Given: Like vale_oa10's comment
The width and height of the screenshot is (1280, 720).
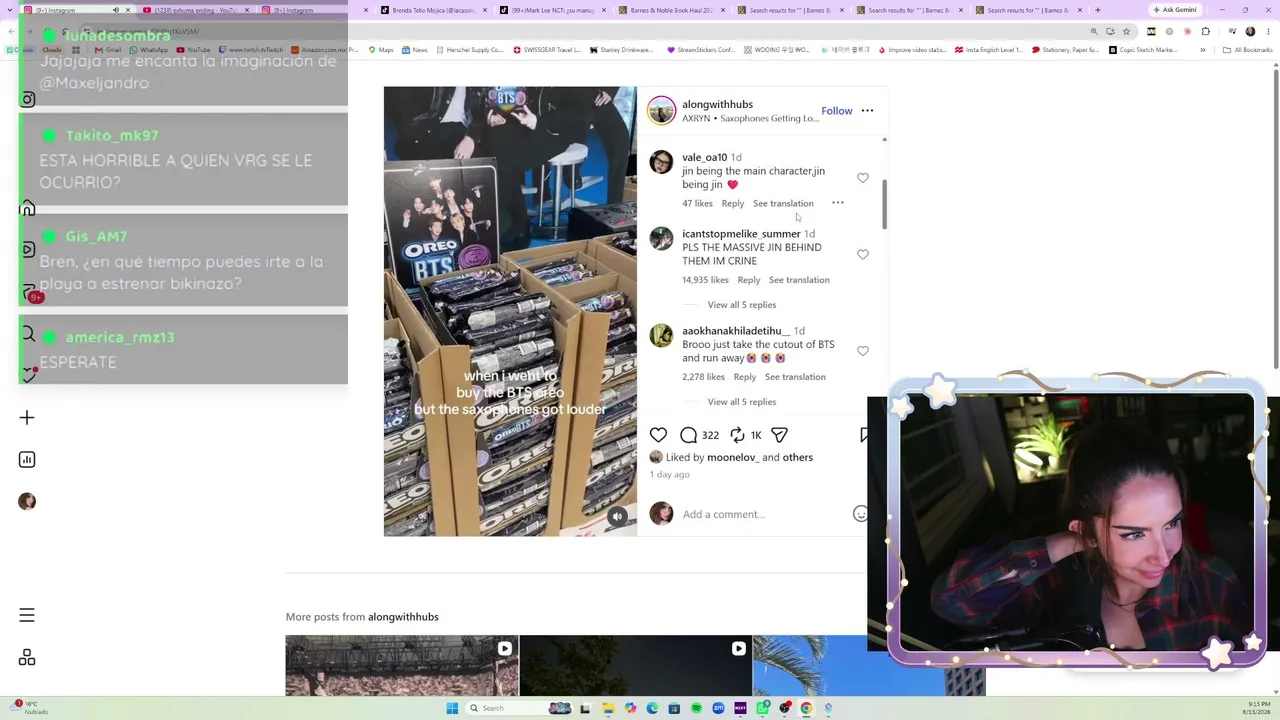Looking at the screenshot, I should (x=863, y=178).
